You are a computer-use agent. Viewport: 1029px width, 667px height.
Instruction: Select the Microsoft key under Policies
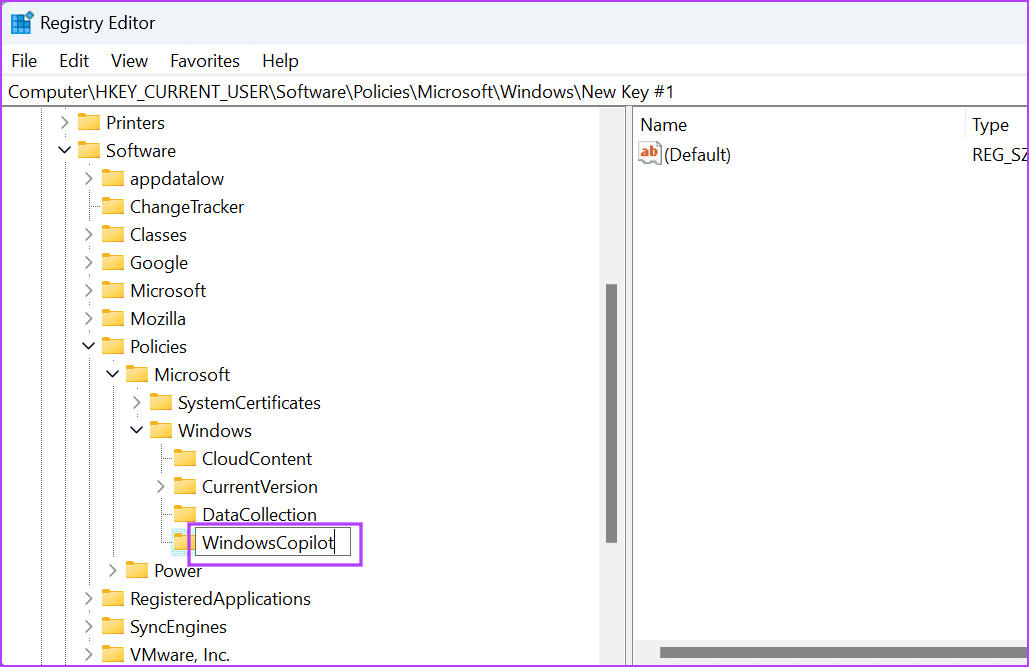pyautogui.click(x=192, y=374)
